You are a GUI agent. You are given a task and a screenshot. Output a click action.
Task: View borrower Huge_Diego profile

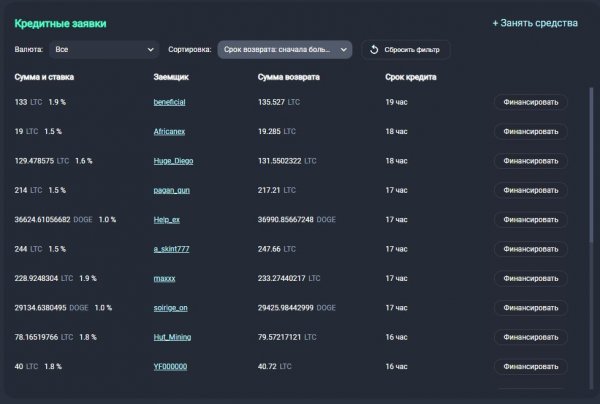tap(174, 161)
